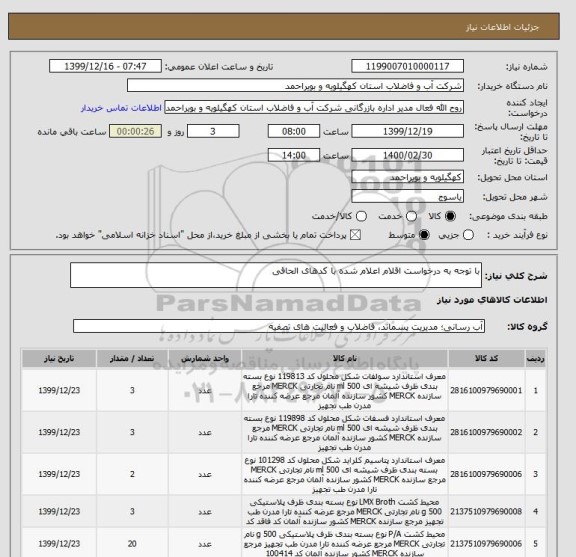Screen dimensions: 576x557
Task: Click the delivery province field کهگیلویه و بویراحمد
Action: (x=407, y=177)
